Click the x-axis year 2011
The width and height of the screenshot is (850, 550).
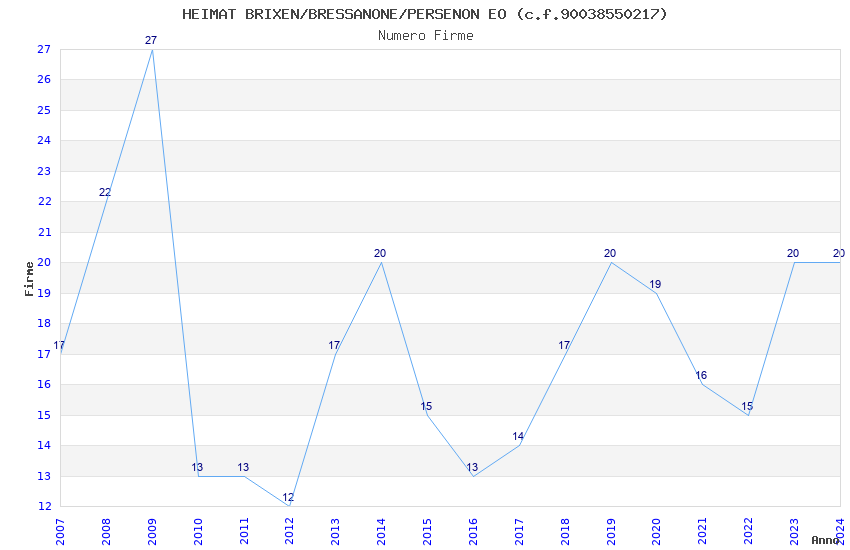[x=244, y=532]
